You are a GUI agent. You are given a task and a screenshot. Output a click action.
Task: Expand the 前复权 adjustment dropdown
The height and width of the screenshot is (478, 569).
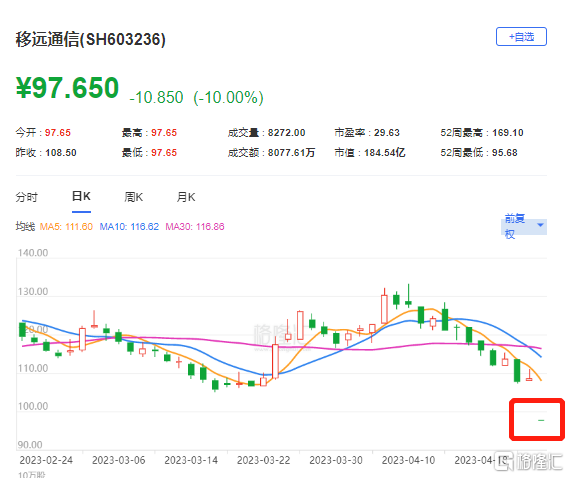524,226
